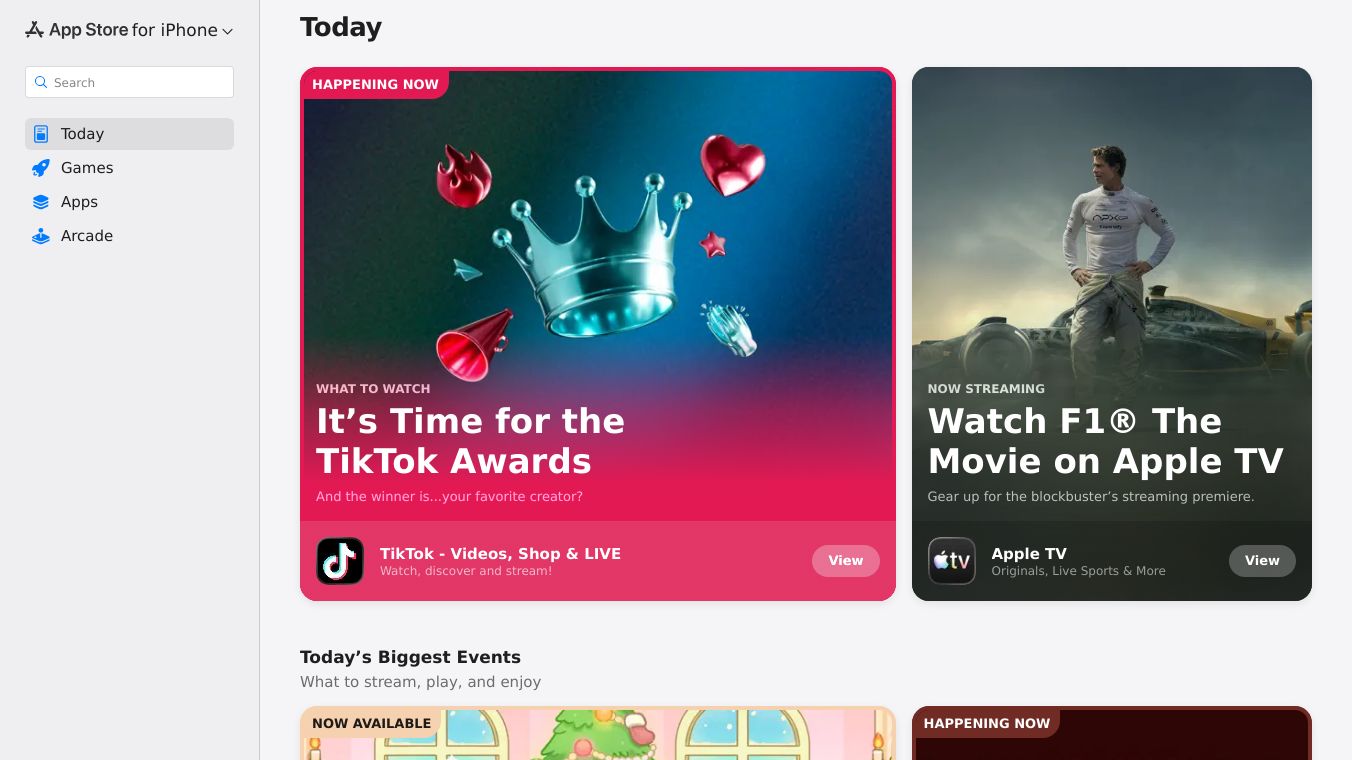The width and height of the screenshot is (1352, 760).
Task: Click the magnifying glass search icon
Action: click(41, 82)
